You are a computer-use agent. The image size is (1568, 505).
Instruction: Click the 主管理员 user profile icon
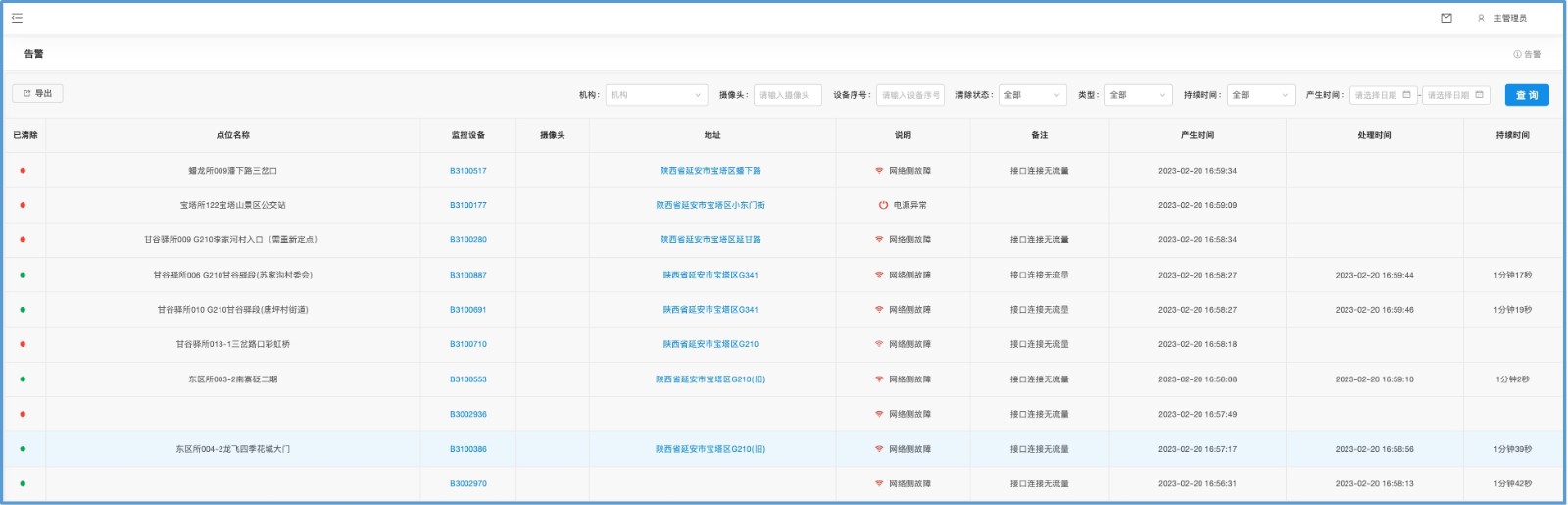coord(1481,18)
